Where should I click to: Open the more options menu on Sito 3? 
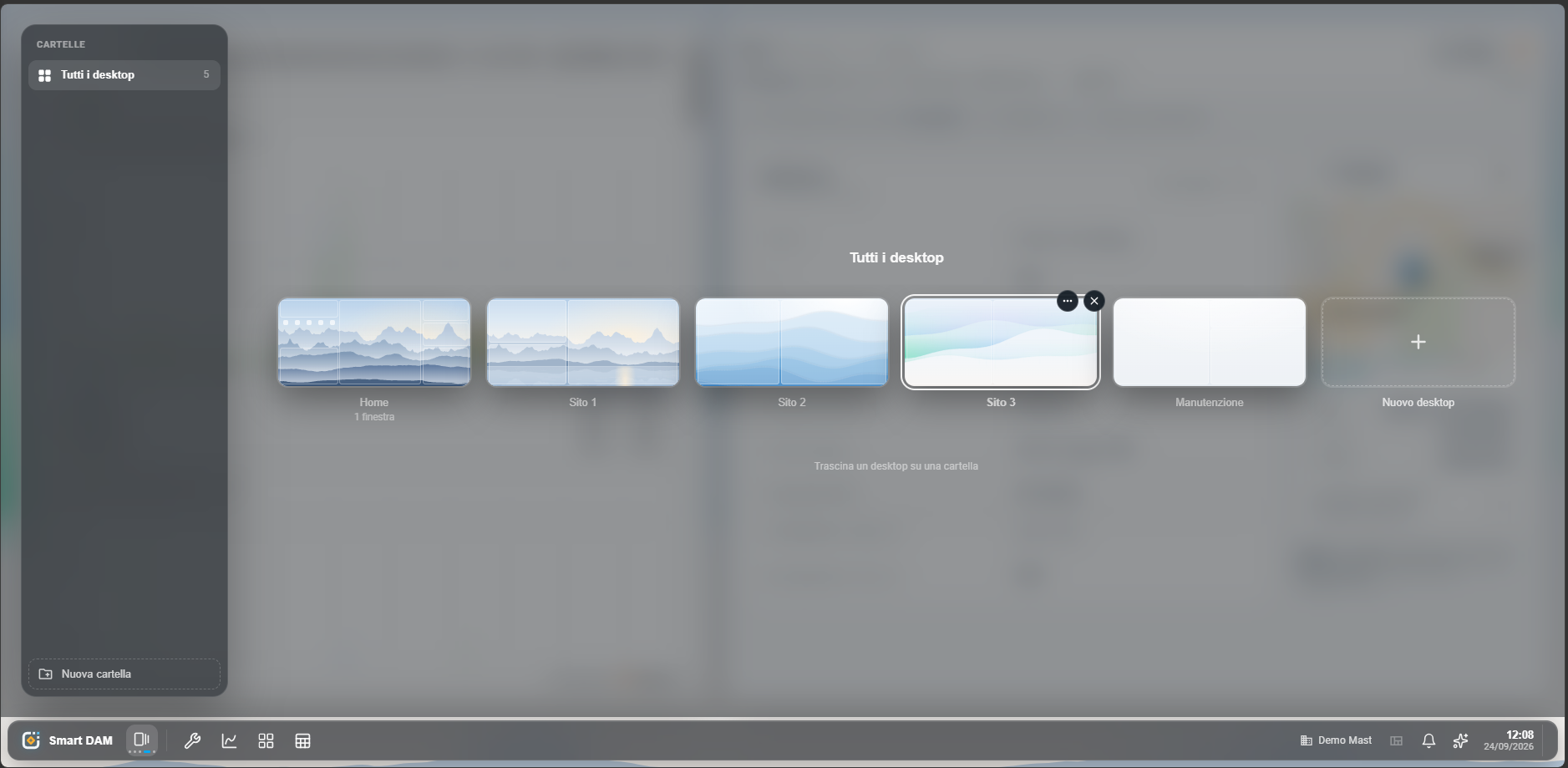tap(1068, 301)
